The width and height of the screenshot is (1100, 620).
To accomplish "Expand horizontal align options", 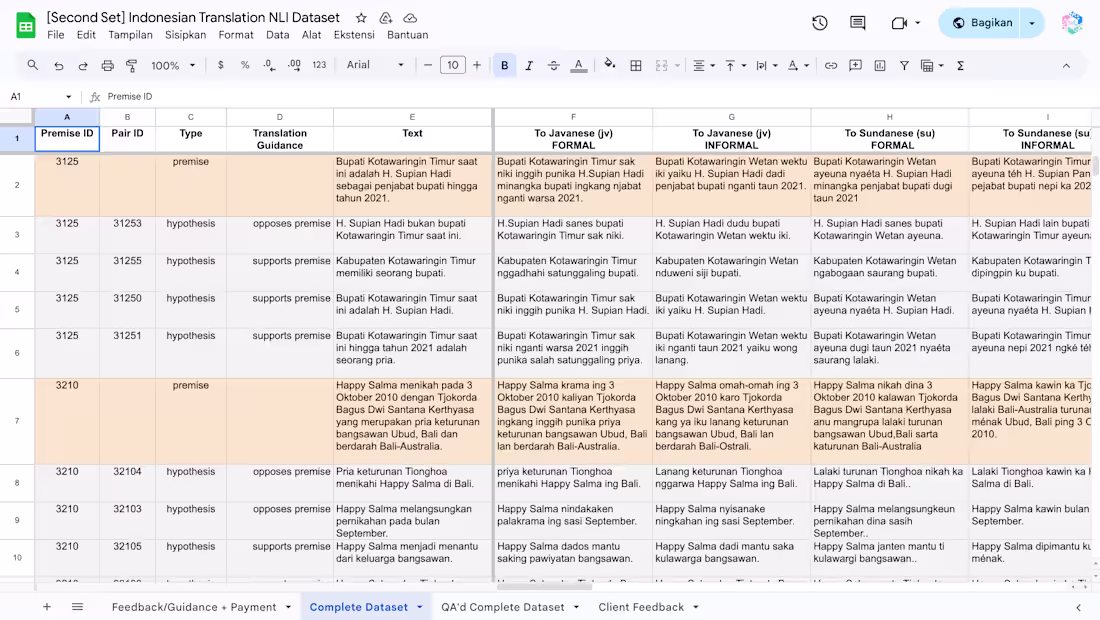I will (712, 66).
